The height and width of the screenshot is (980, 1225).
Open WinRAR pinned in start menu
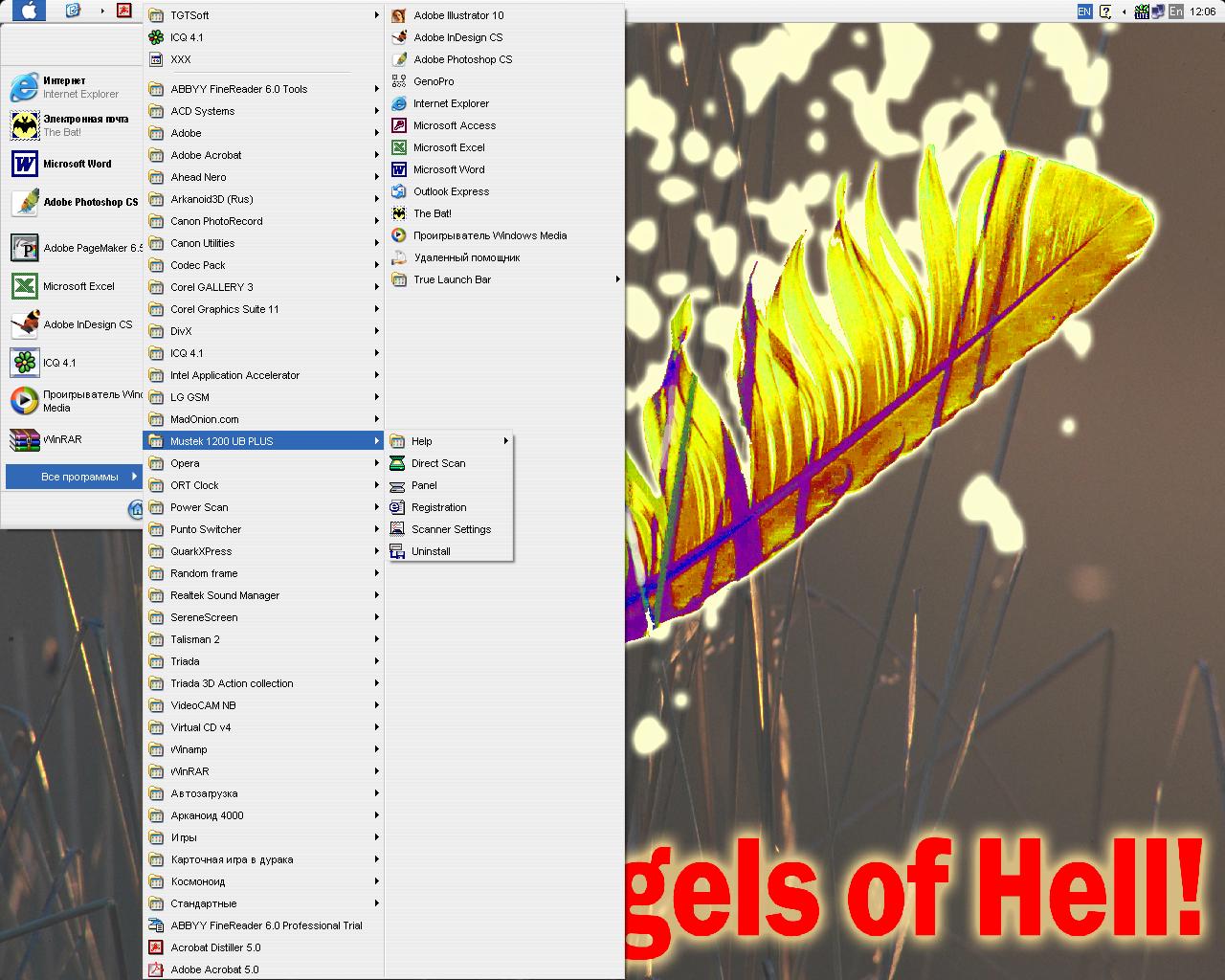click(73, 439)
